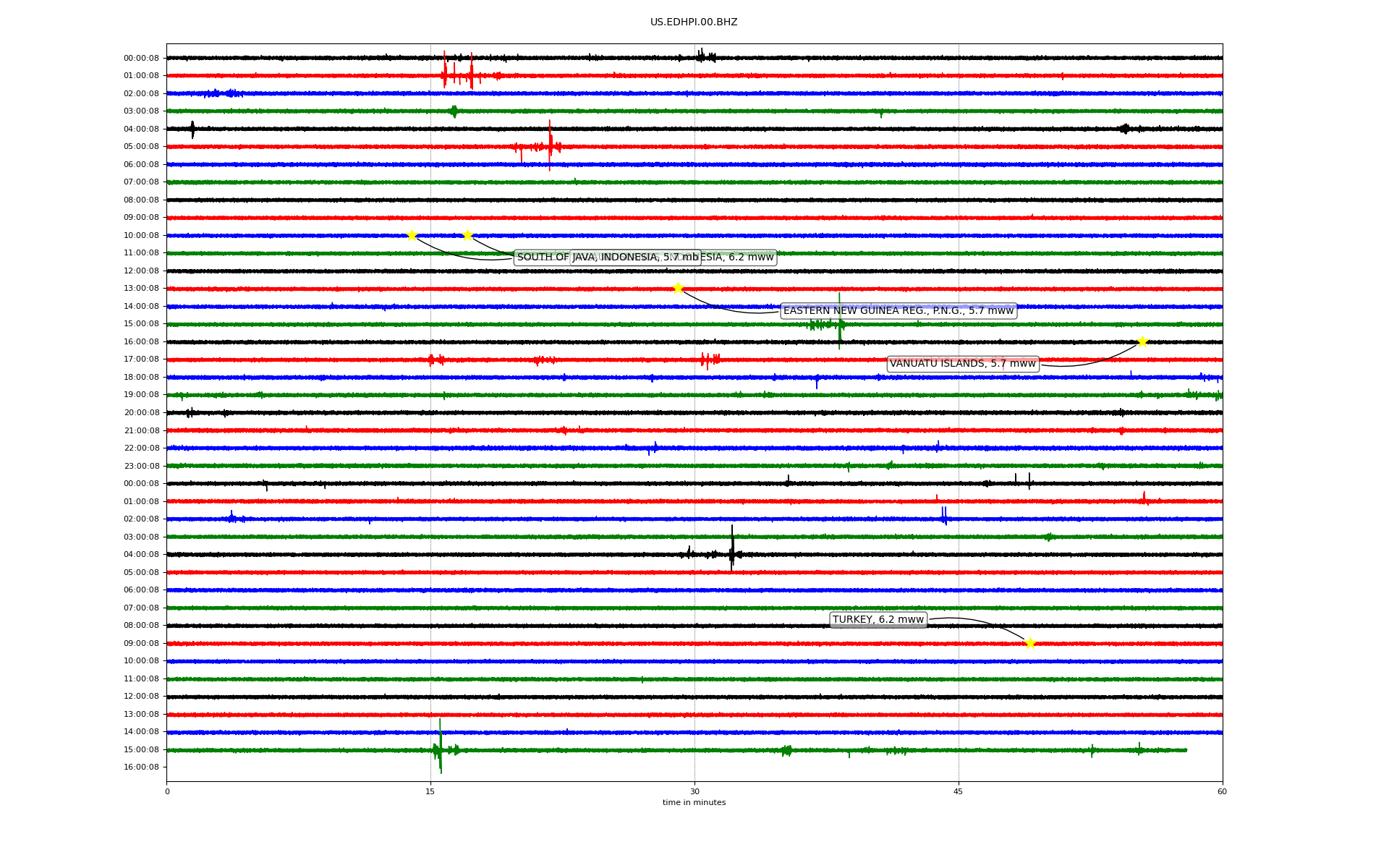Click the large green spike on the last trace
1389x868 pixels.
pos(440,746)
